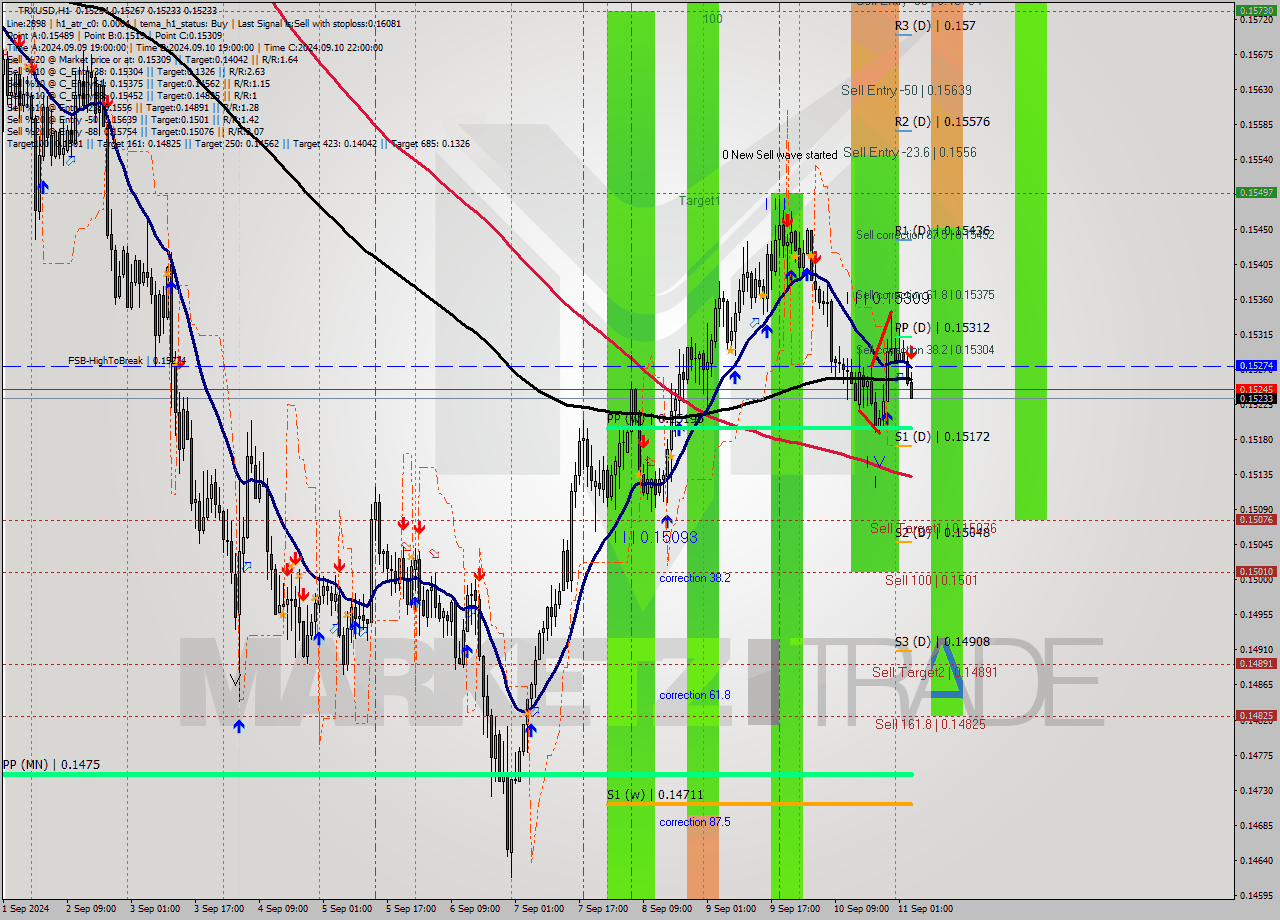Click the Sell Entry -23.6 | 0.1556 label
The height and width of the screenshot is (920, 1280).
coord(910,152)
